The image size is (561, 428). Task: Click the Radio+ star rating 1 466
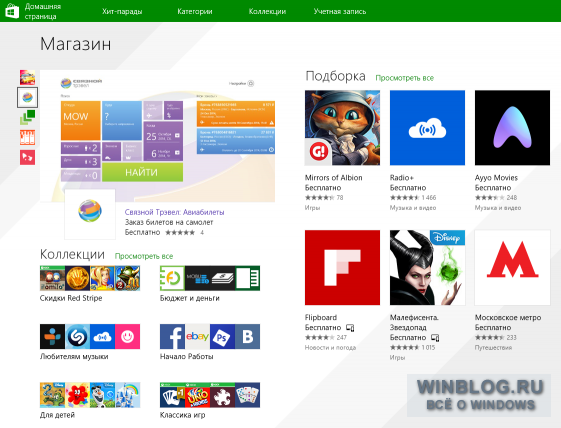coord(413,198)
